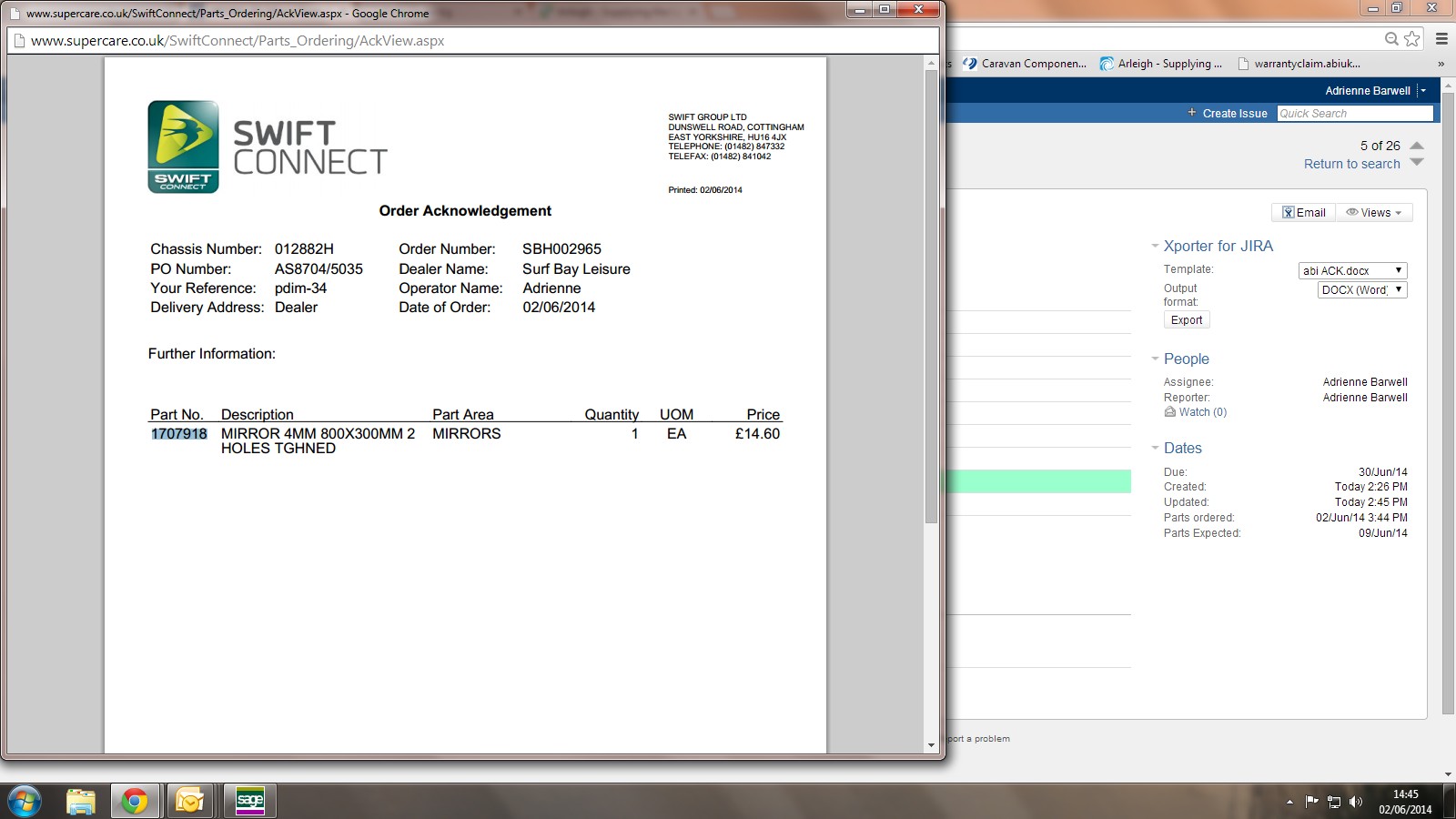This screenshot has width=1456, height=819.
Task: Open Arleigh - Supplying bookmark
Action: (1161, 64)
